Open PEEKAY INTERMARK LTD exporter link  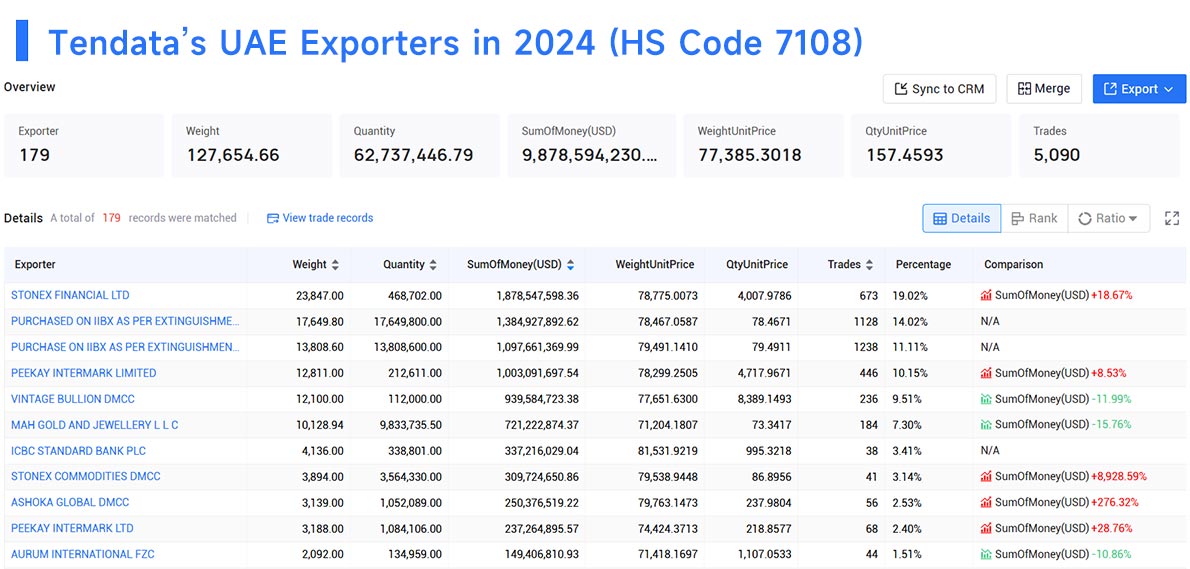72,528
